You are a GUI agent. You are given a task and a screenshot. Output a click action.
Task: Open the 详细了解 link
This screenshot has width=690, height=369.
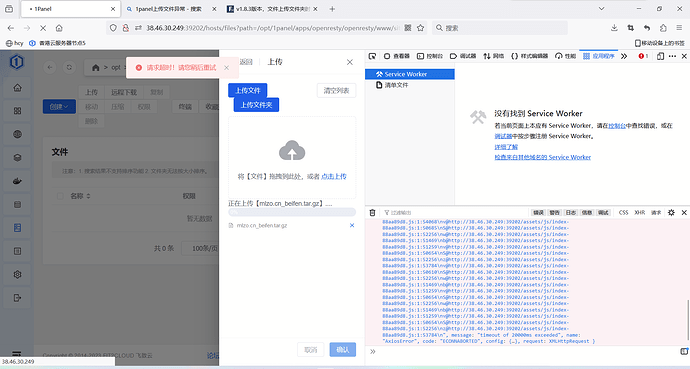tap(506, 146)
